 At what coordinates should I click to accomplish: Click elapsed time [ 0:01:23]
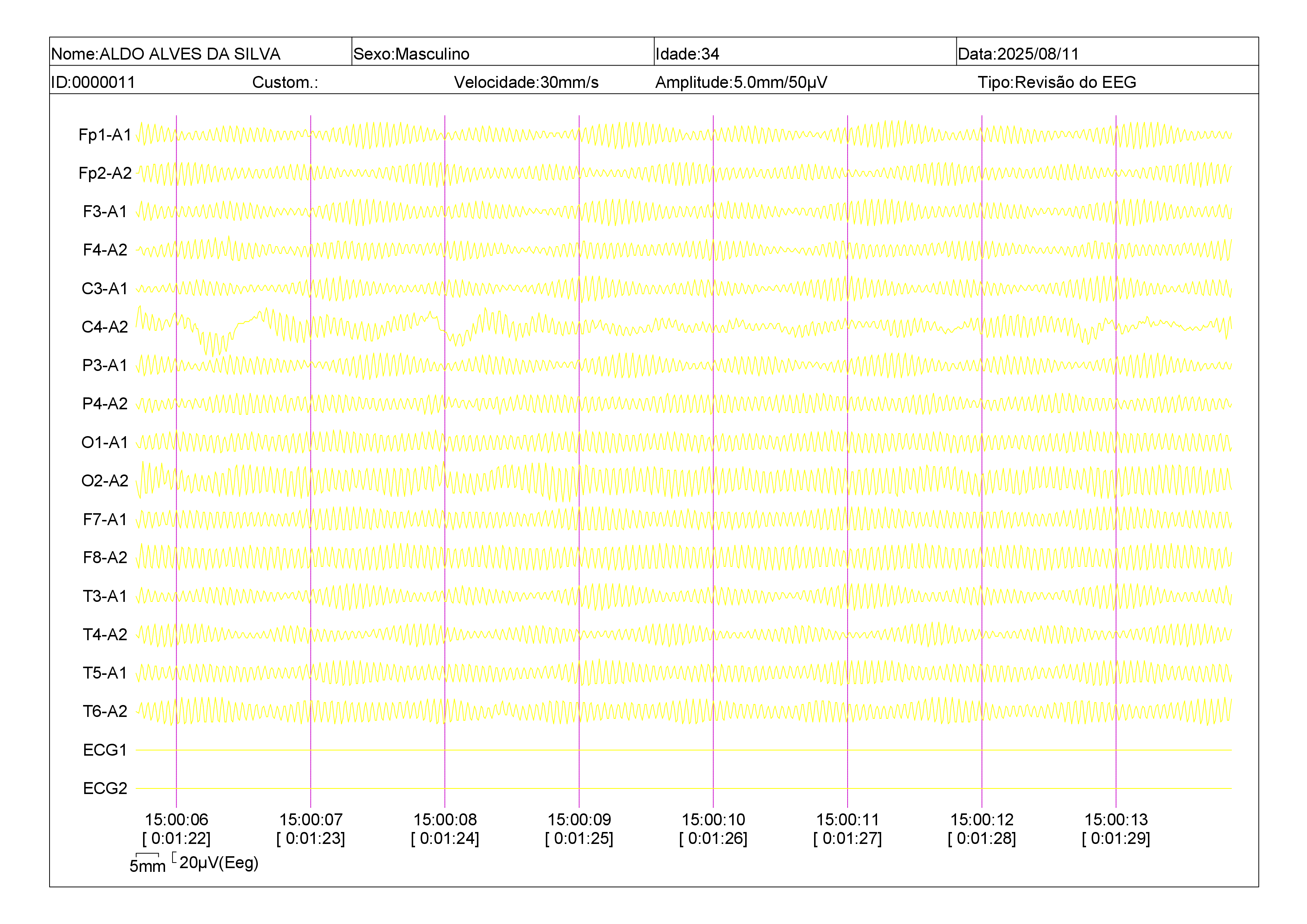[311, 839]
